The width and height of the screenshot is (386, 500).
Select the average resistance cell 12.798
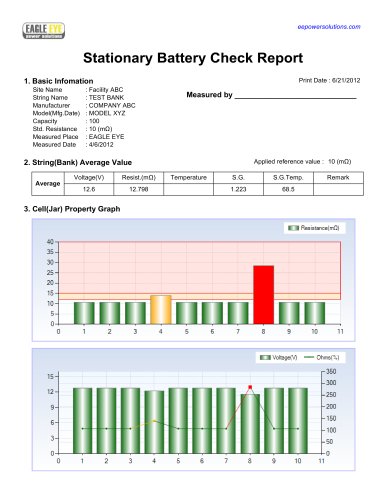(139, 189)
